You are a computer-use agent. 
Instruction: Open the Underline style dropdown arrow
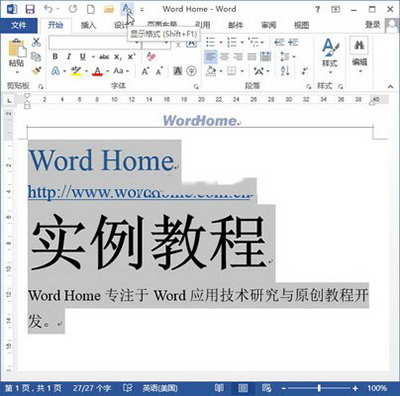[93, 57]
